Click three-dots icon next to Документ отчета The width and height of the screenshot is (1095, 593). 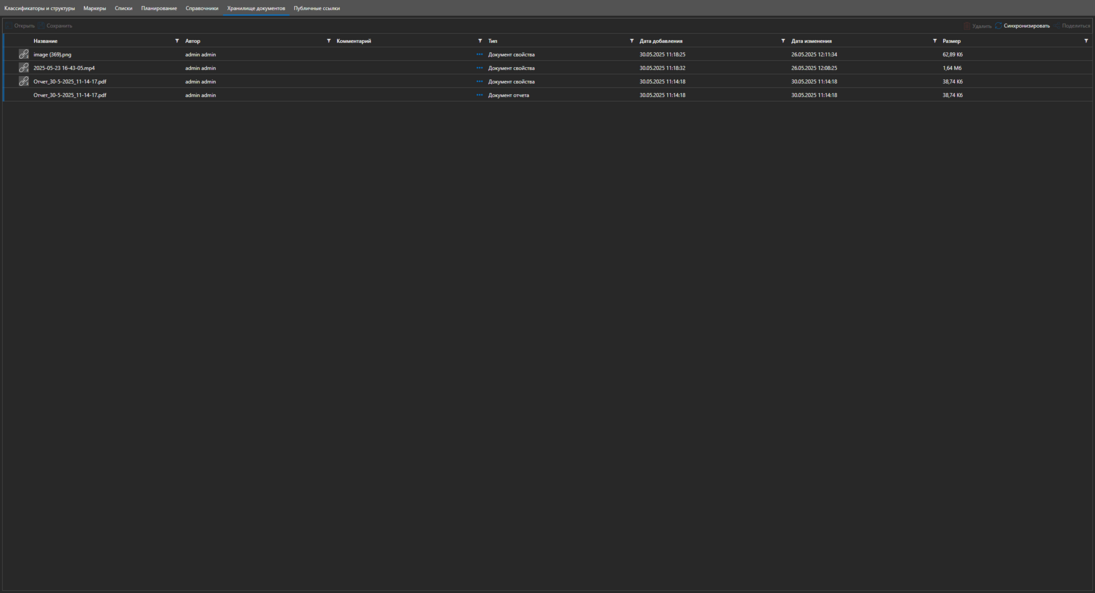coord(479,95)
